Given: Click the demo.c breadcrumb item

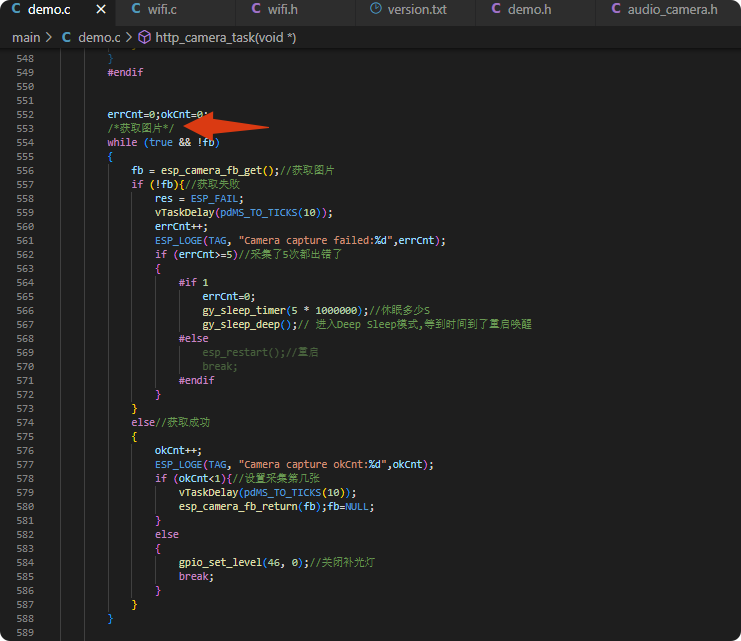Looking at the screenshot, I should pos(99,38).
